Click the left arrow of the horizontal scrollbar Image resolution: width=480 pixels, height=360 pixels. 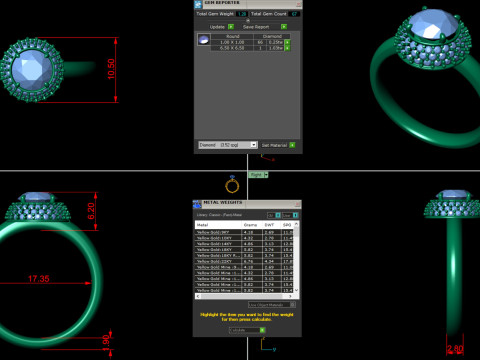point(198,296)
